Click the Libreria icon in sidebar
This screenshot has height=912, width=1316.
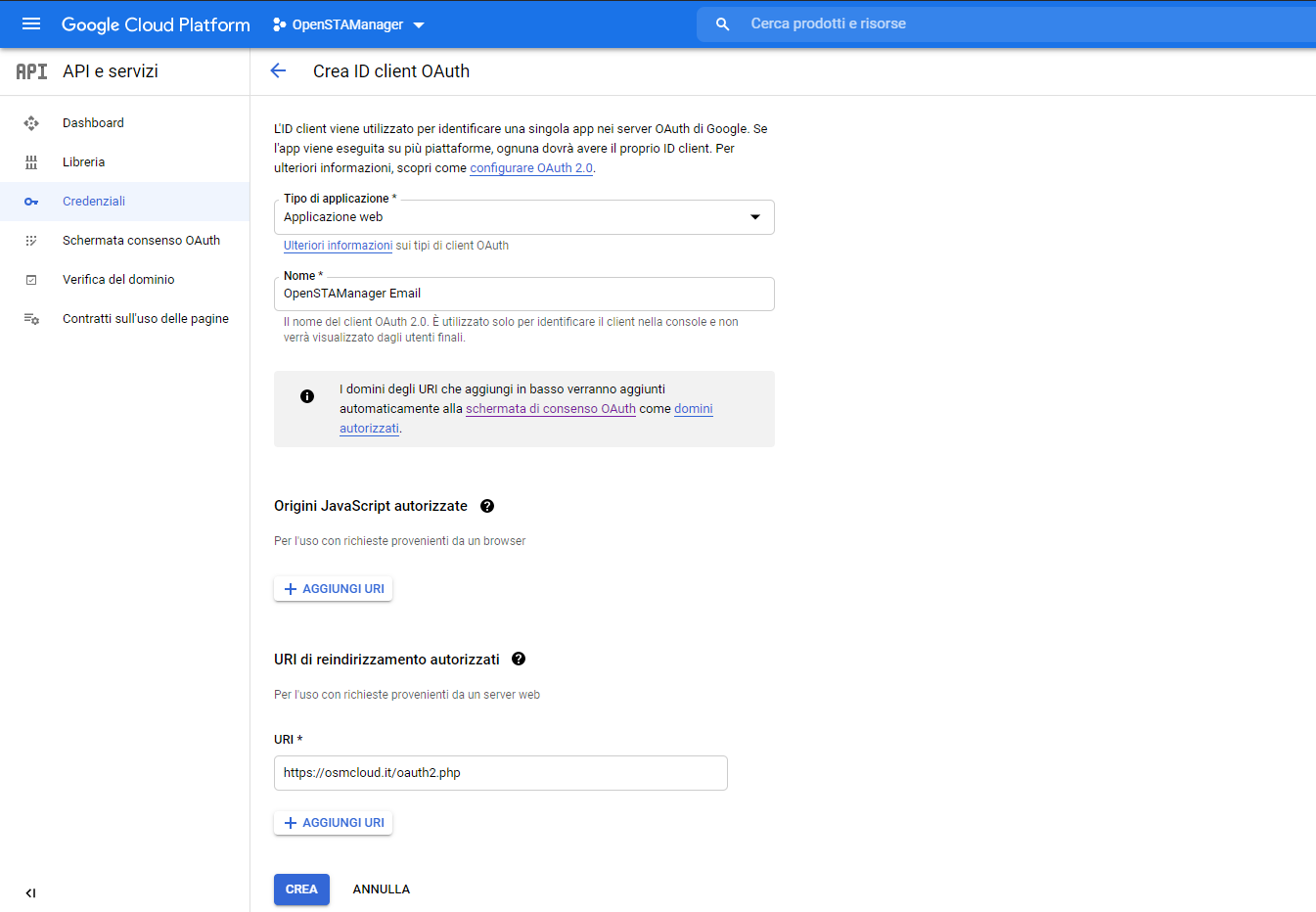[x=31, y=162]
